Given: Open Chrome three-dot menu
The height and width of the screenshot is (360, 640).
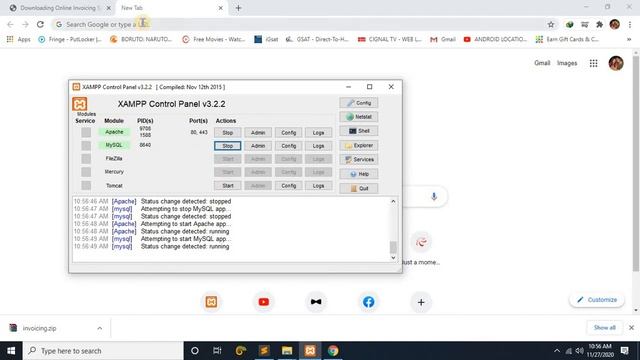Looking at the screenshot, I should pos(630,24).
